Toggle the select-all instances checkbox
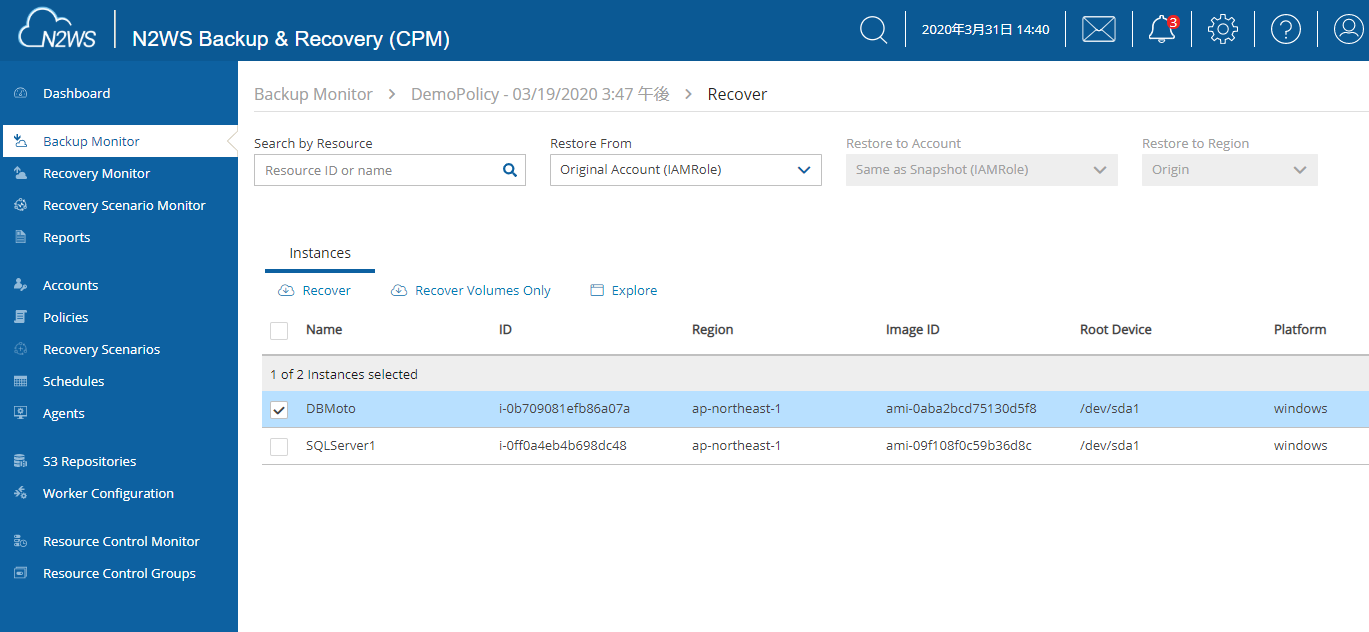Viewport: 1369px width, 632px height. [279, 330]
